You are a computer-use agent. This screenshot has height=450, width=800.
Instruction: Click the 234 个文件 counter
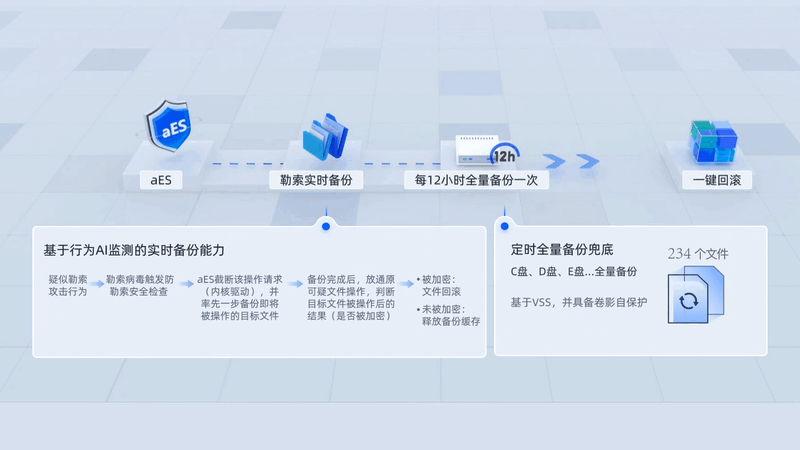point(698,254)
